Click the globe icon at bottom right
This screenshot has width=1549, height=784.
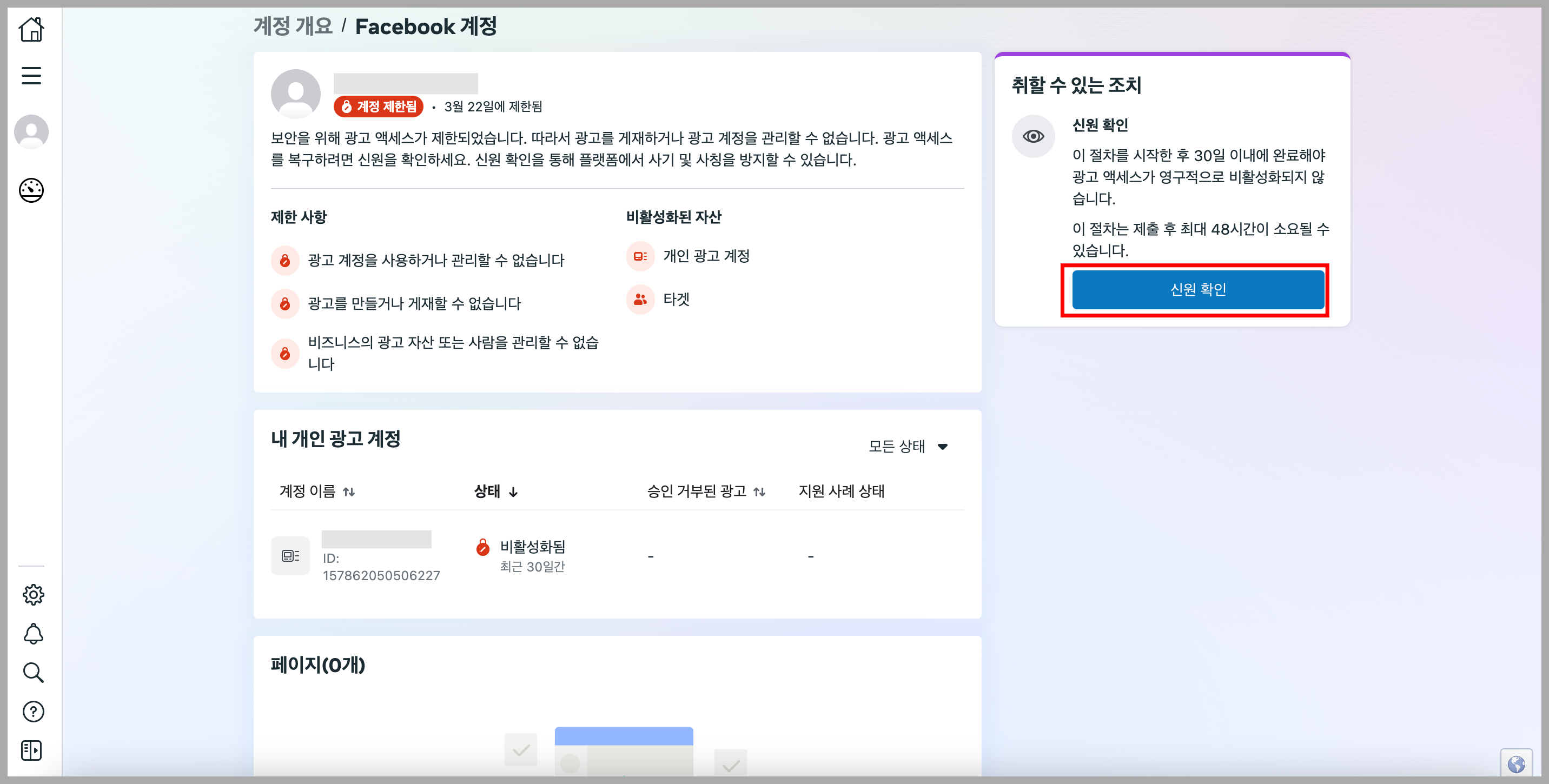click(1516, 763)
